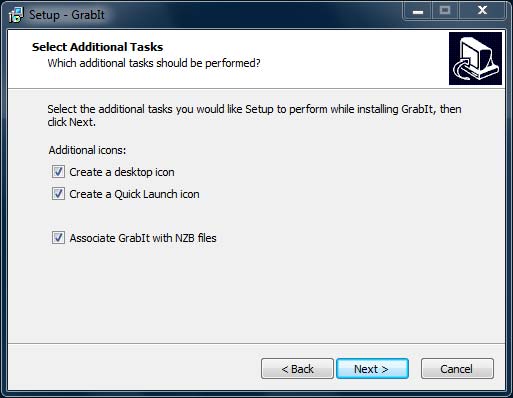
Task: Continue the setup with the Next button
Action: pos(372,369)
